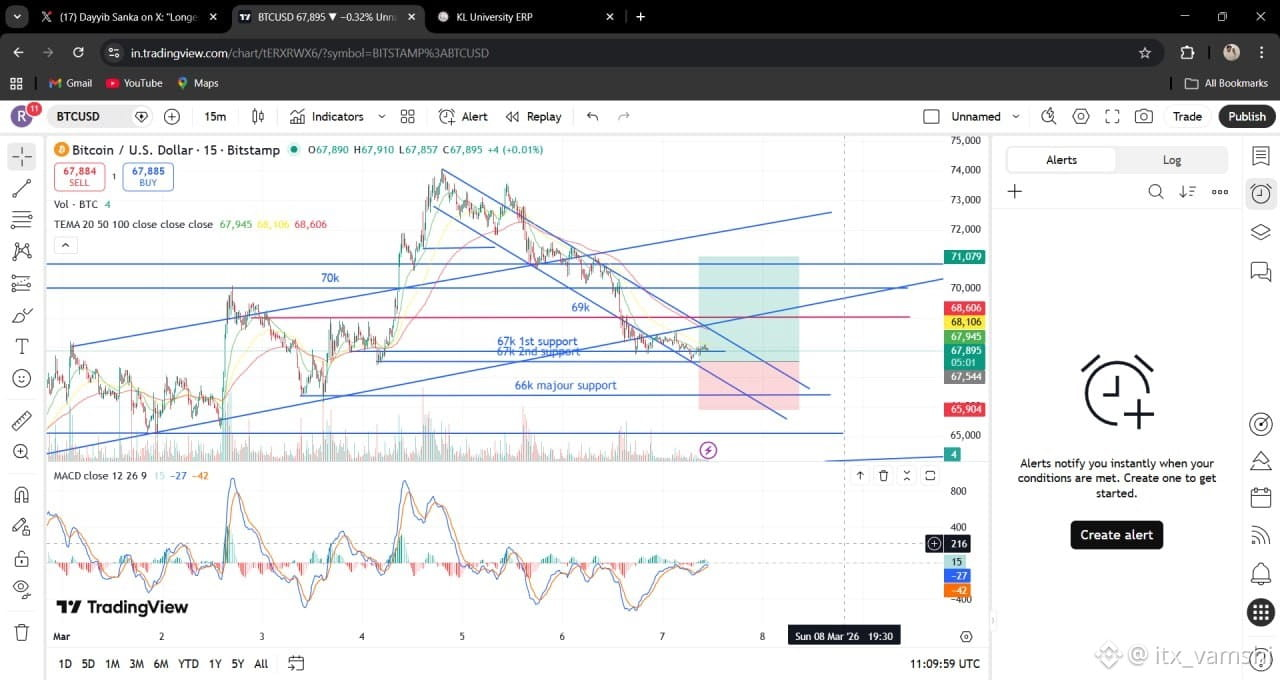Screen dimensions: 1280x680
Task: Click the add symbol plus icon
Action: [x=172, y=116]
